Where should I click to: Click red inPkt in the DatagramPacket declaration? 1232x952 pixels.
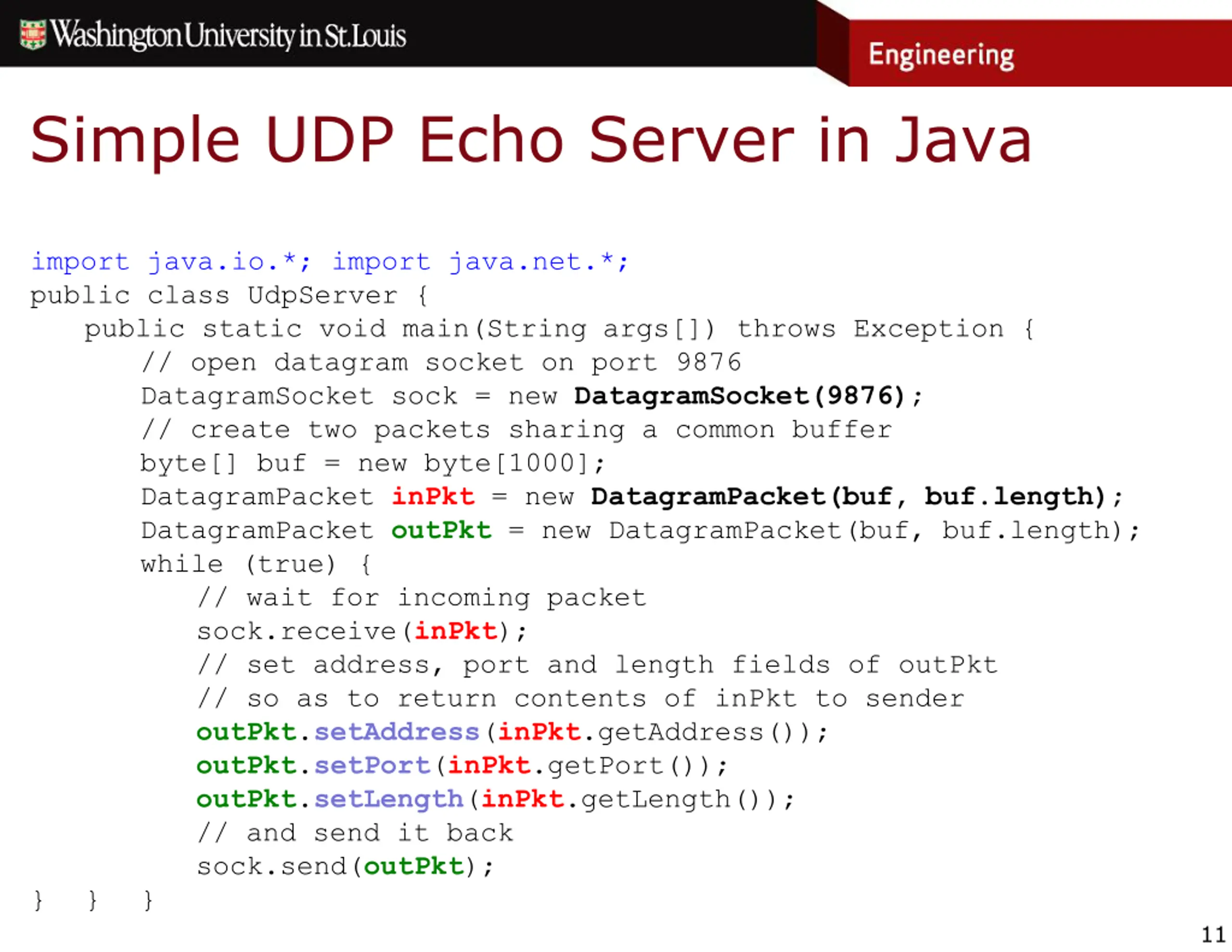(x=433, y=497)
